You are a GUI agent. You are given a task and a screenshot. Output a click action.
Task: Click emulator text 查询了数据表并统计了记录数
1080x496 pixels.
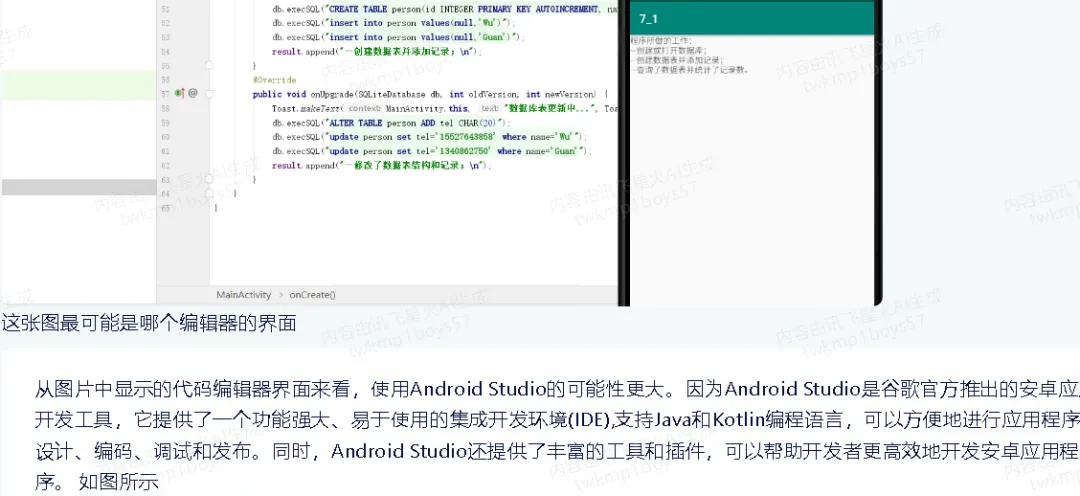tap(689, 70)
